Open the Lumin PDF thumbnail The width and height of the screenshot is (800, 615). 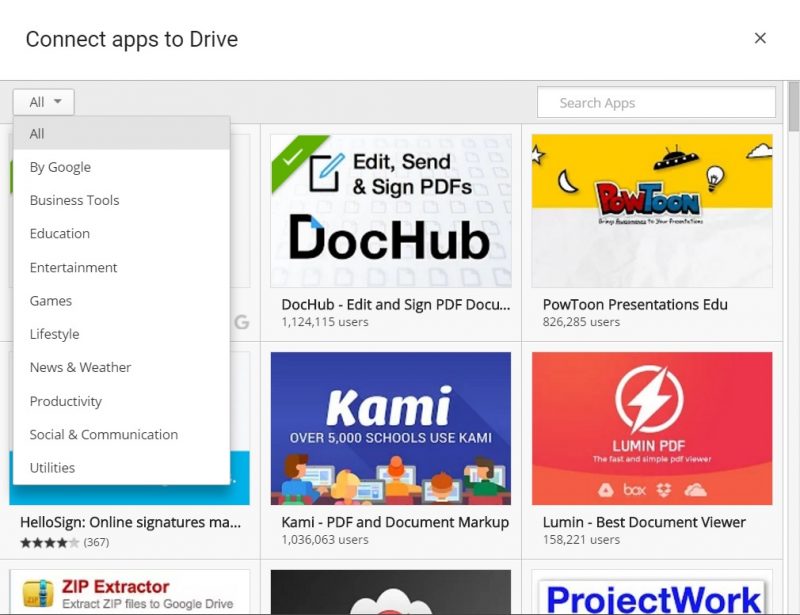click(x=652, y=428)
